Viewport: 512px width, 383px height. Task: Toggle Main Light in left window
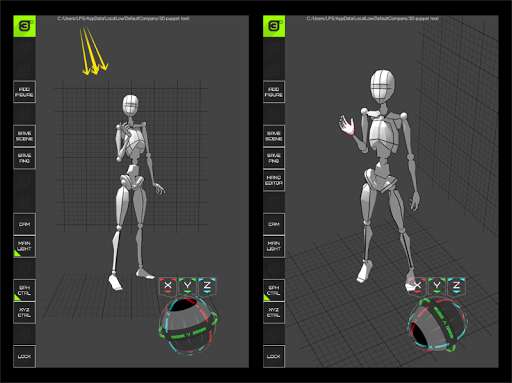(x=24, y=246)
